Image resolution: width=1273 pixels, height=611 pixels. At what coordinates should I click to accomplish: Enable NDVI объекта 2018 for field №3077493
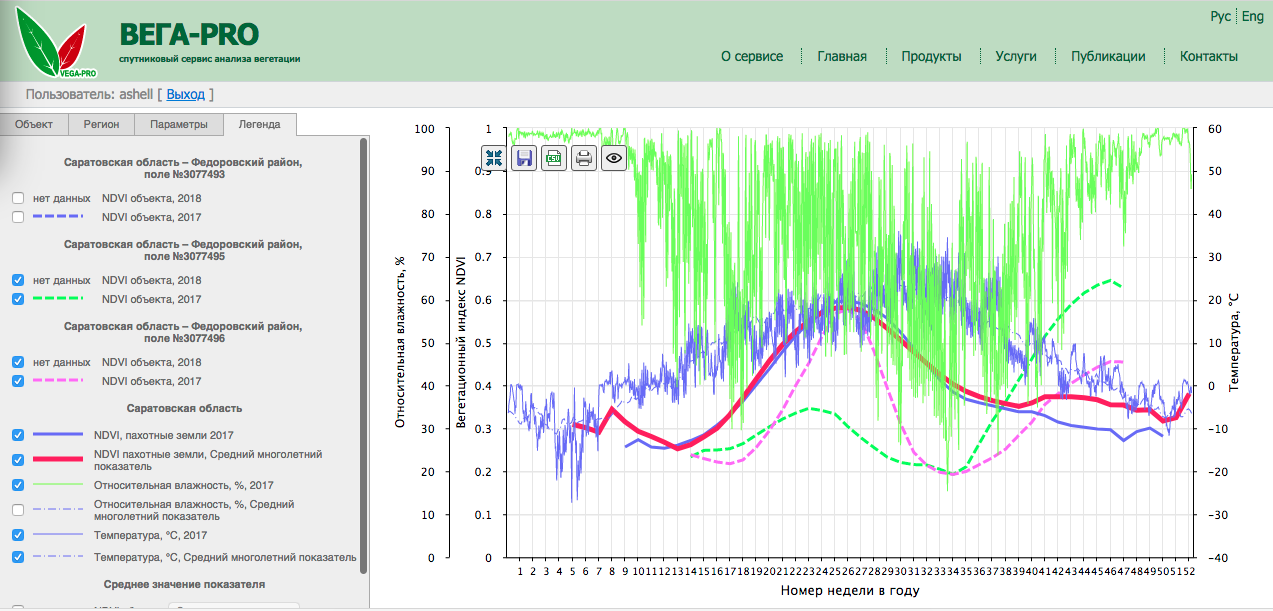point(18,198)
